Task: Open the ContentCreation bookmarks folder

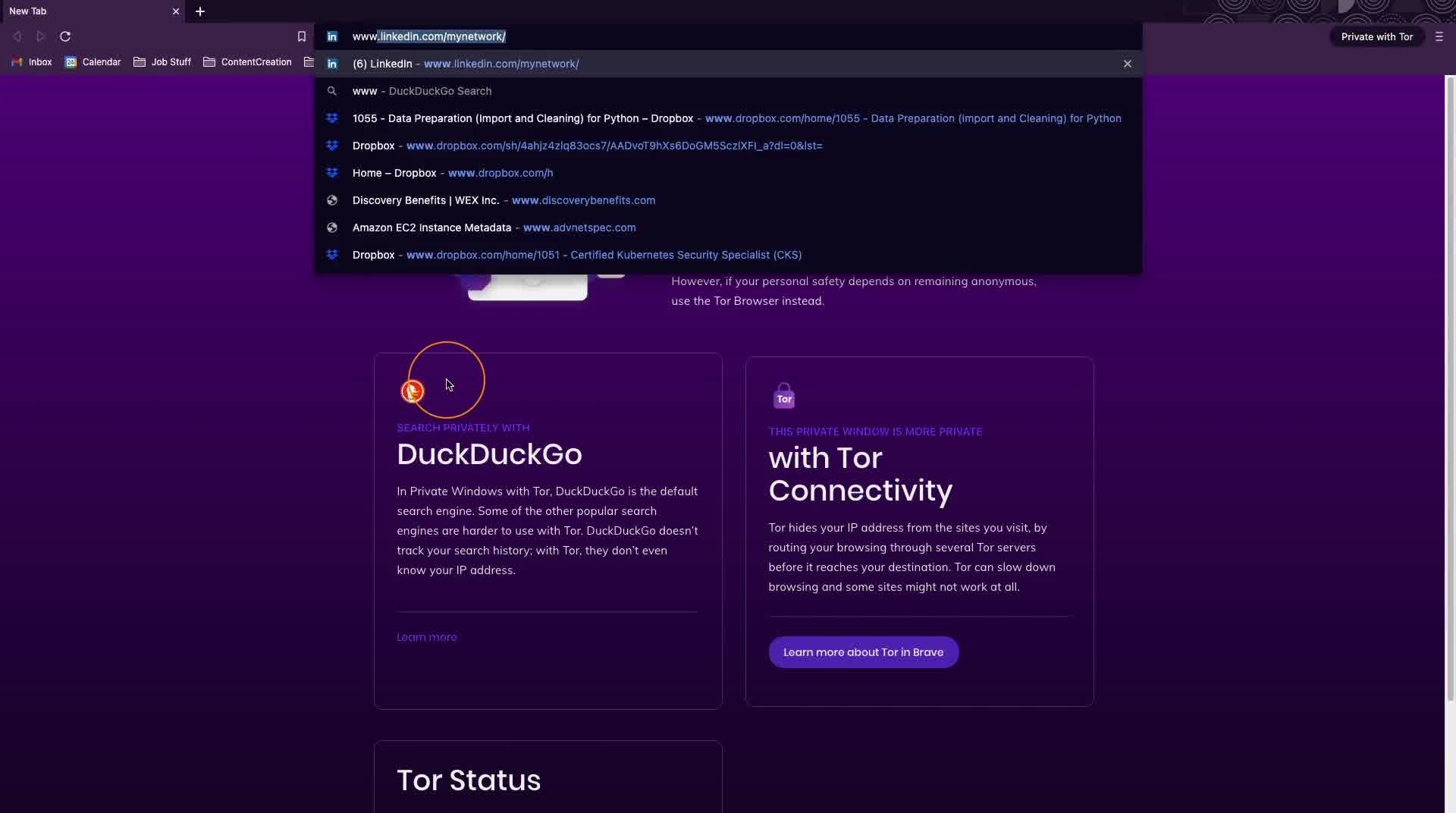Action: [247, 62]
